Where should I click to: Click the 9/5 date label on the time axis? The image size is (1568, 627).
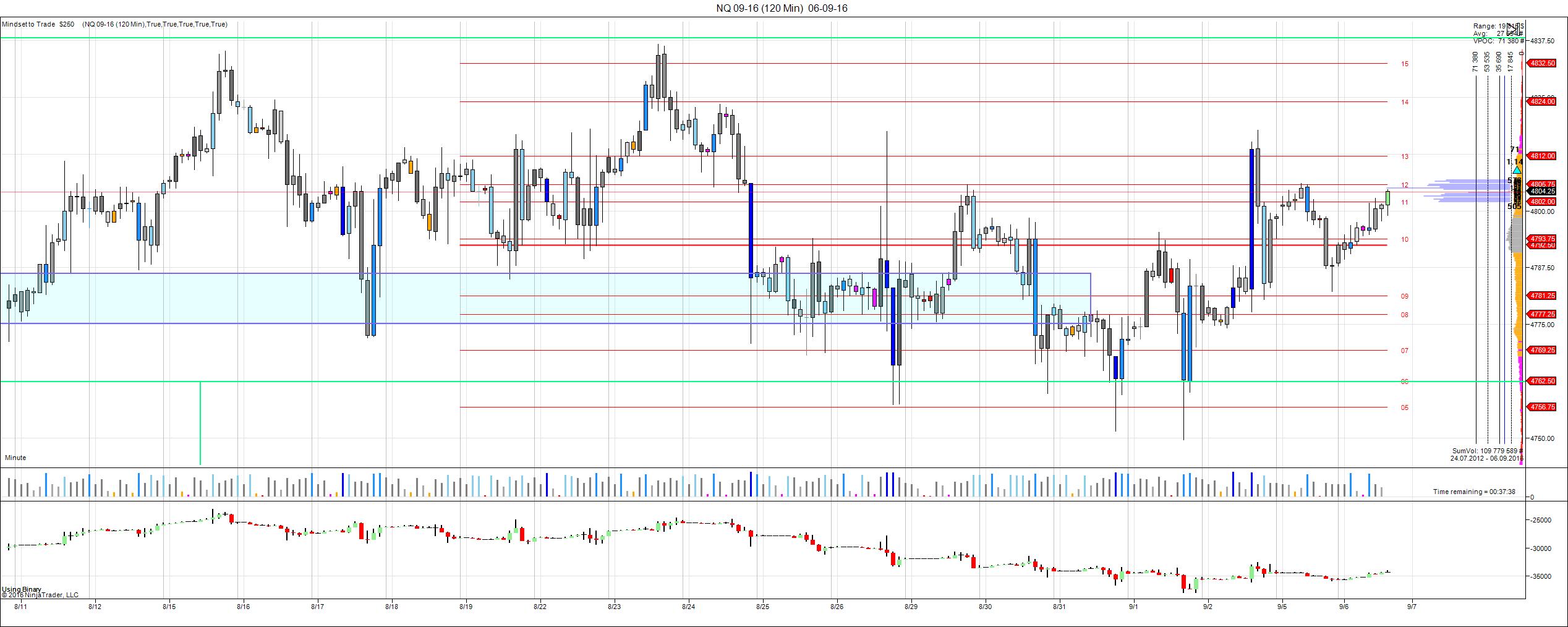click(x=1282, y=607)
